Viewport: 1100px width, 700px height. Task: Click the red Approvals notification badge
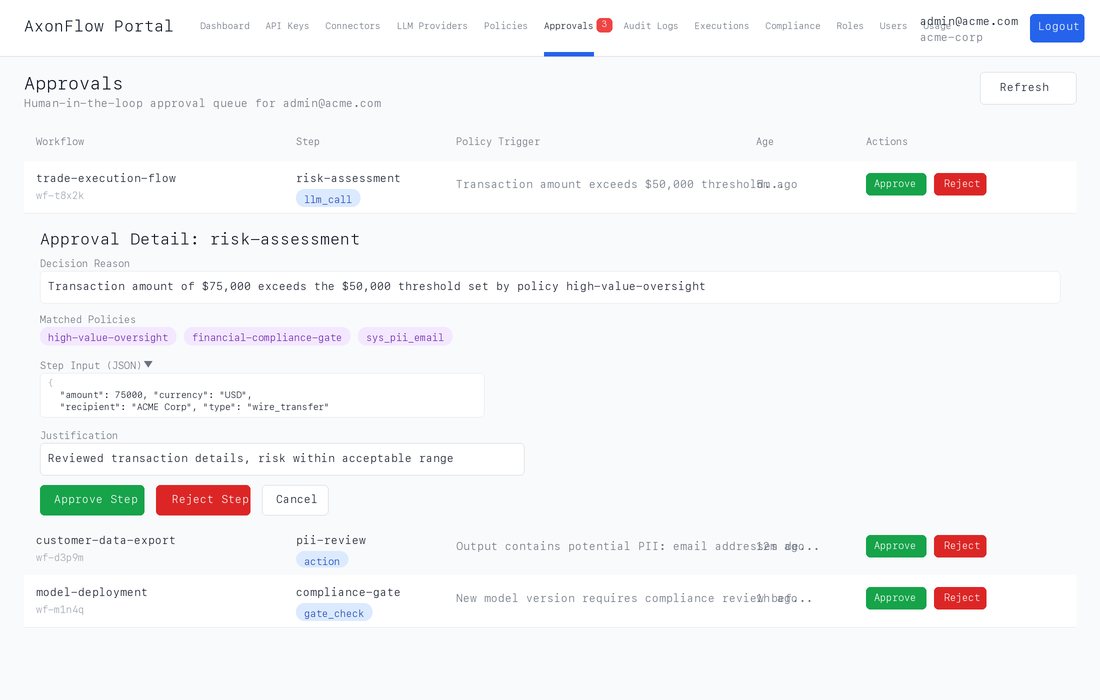coord(603,26)
